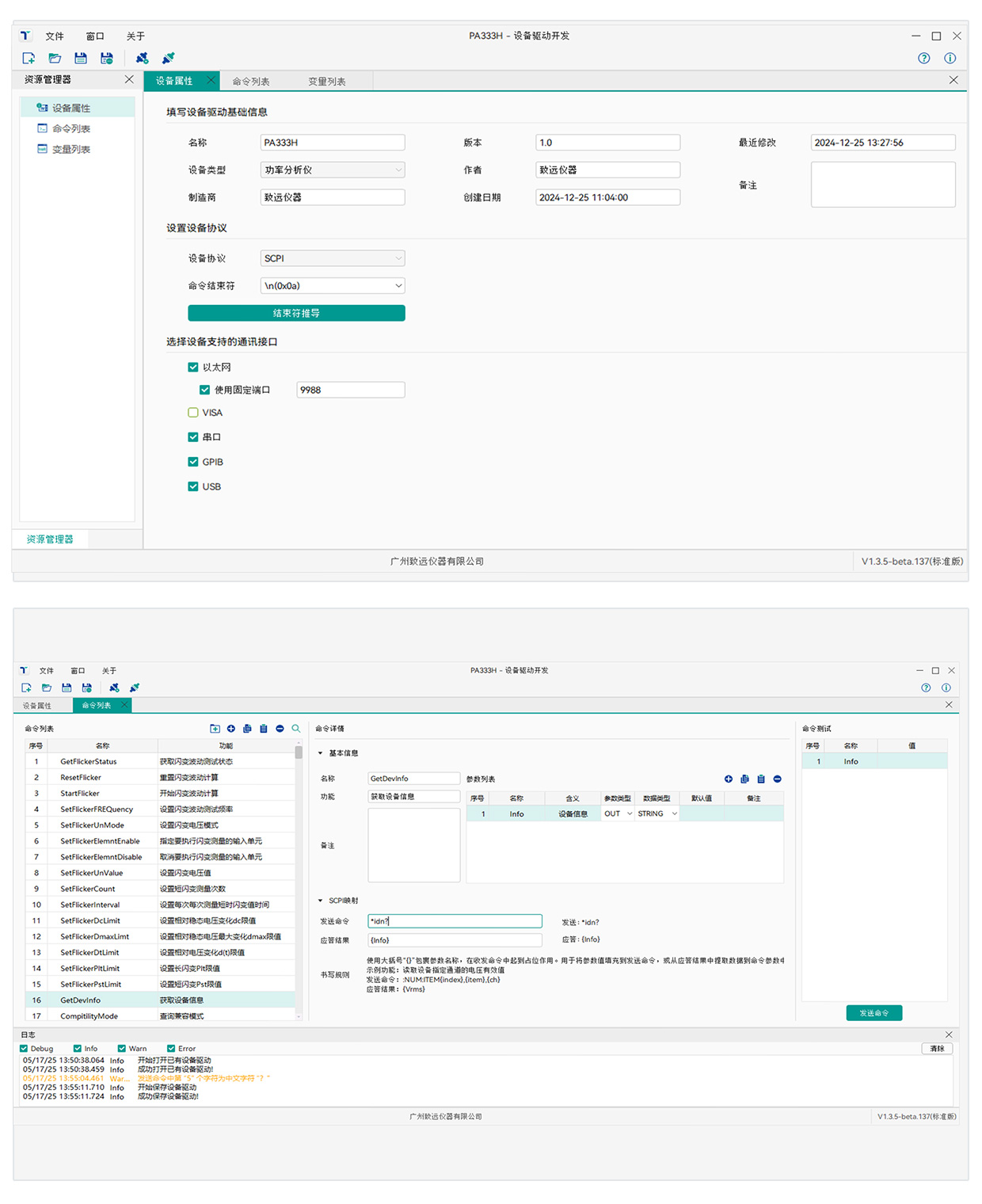Click the paste clipboard icon above command list
The height and width of the screenshot is (1204, 982).
(x=264, y=729)
